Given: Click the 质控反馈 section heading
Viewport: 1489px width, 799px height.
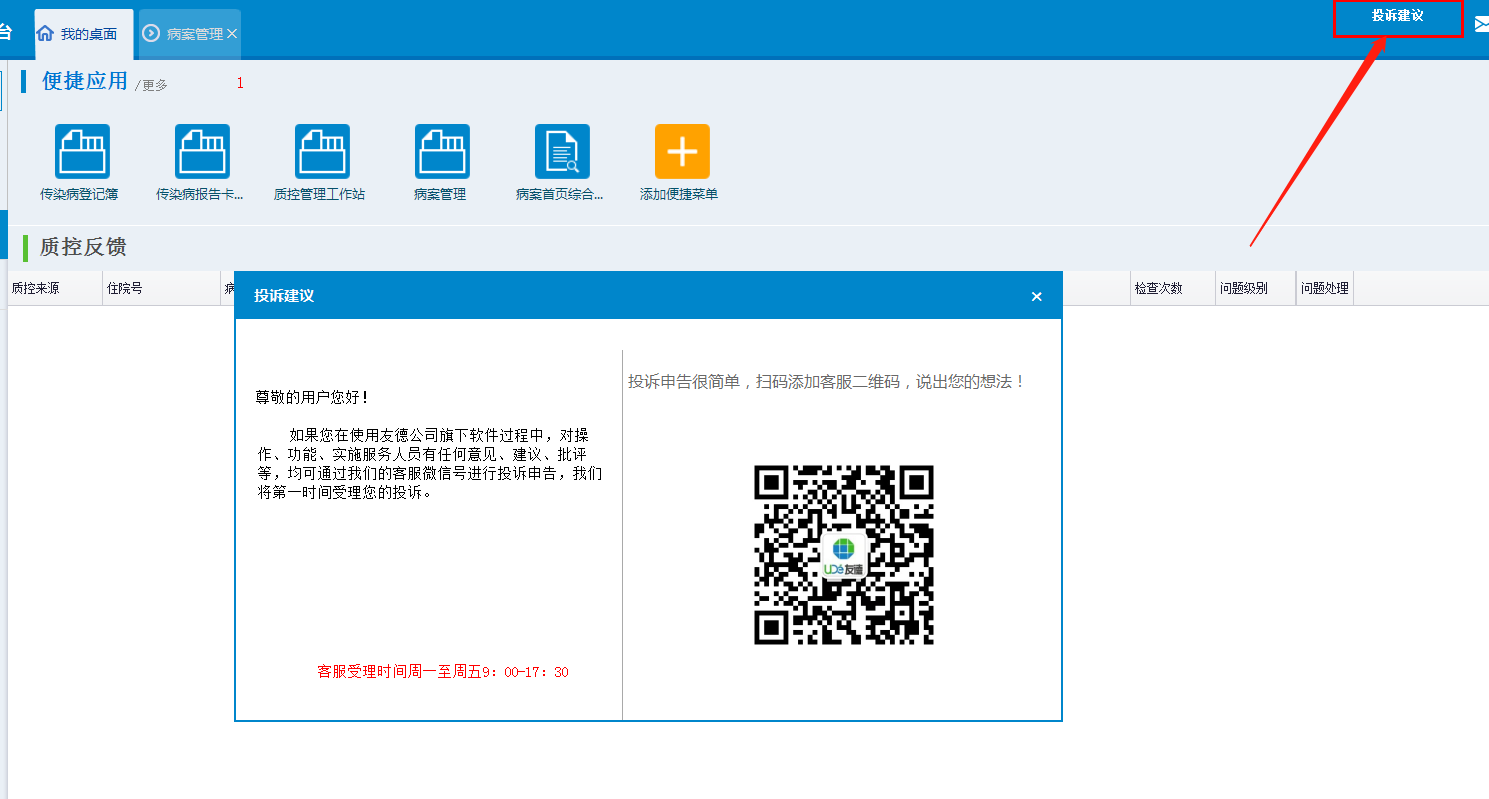Looking at the screenshot, I should (83, 247).
